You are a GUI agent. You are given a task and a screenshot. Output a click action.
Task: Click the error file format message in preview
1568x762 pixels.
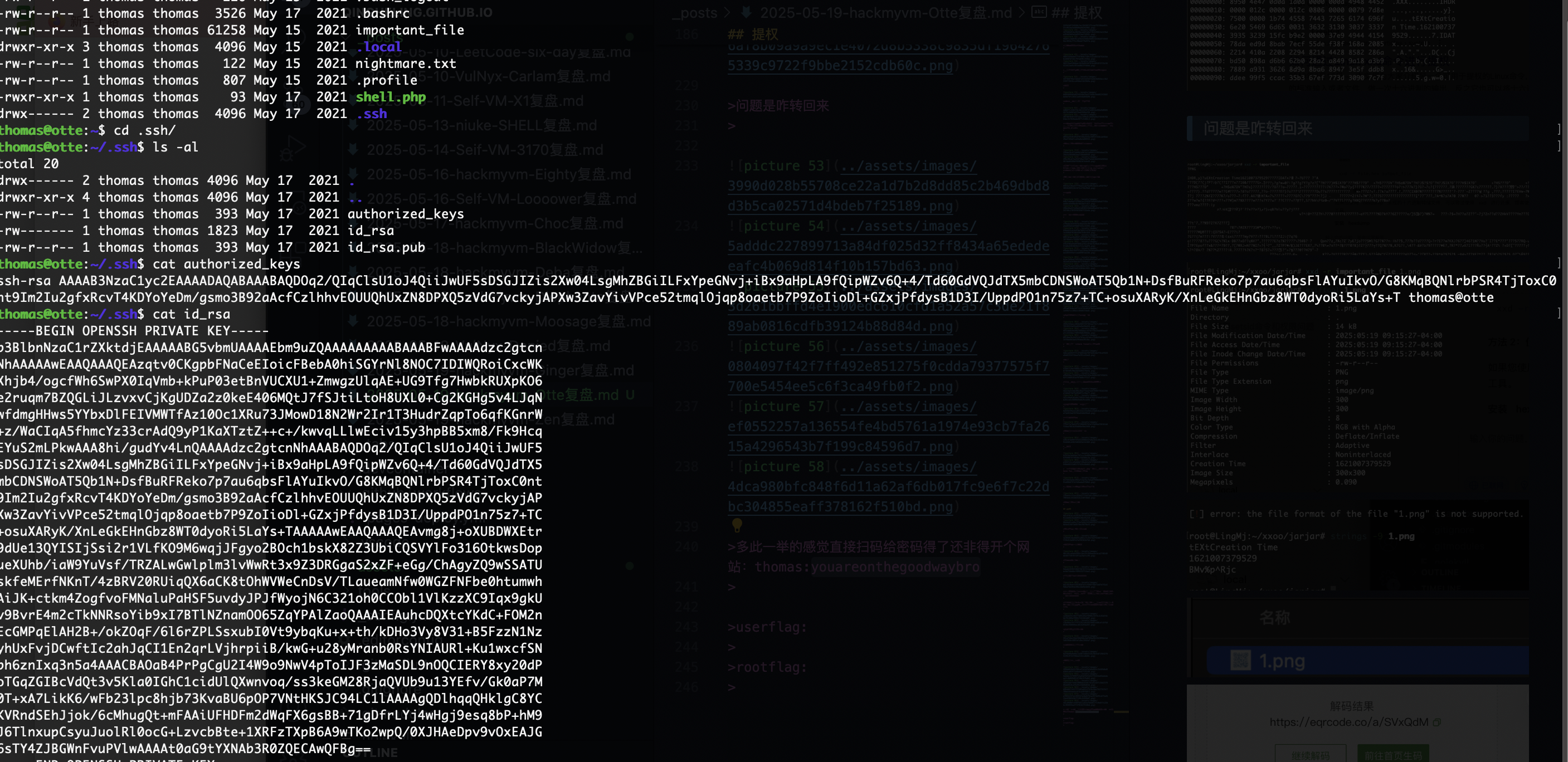click(1356, 514)
